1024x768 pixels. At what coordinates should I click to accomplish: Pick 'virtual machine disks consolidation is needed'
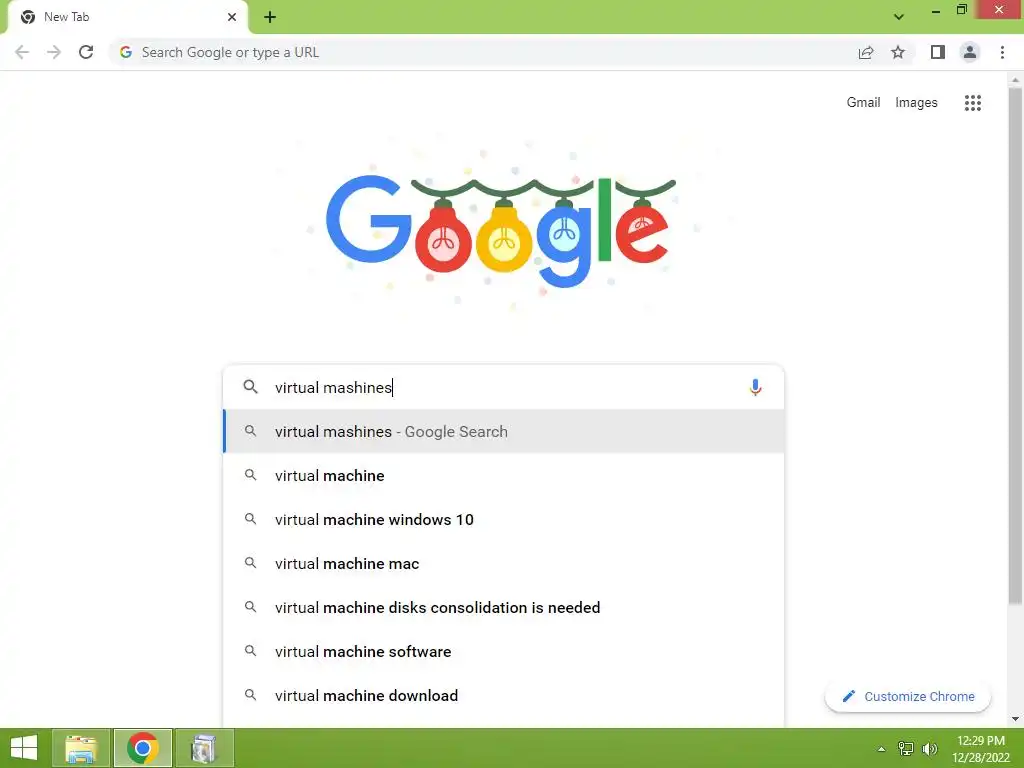[x=504, y=607]
